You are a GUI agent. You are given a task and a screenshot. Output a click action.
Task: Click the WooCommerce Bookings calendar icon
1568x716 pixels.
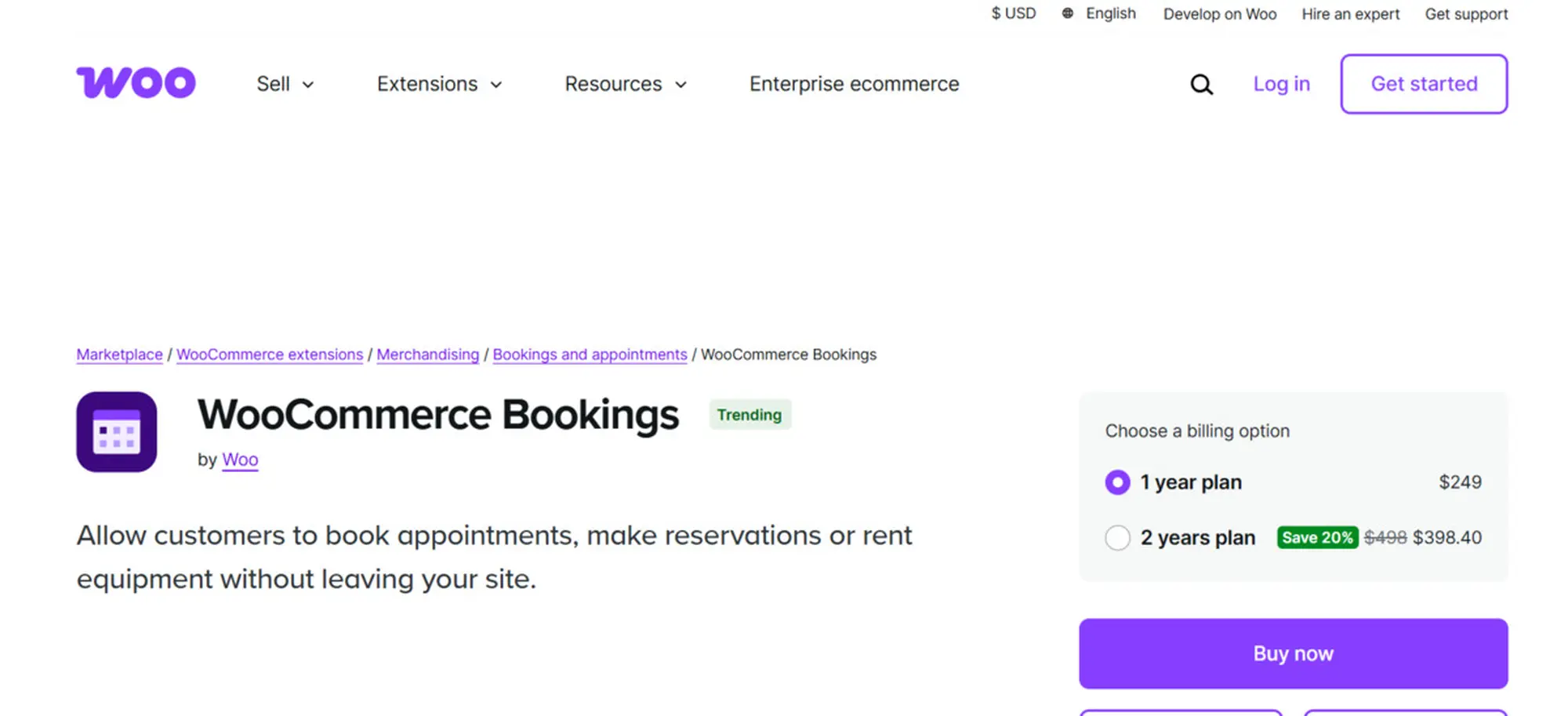(x=117, y=432)
